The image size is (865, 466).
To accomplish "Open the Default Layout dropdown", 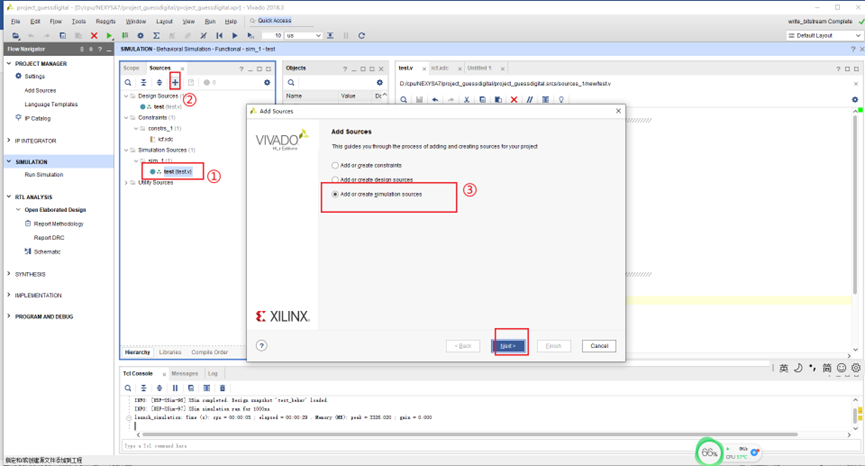I will click(x=823, y=36).
